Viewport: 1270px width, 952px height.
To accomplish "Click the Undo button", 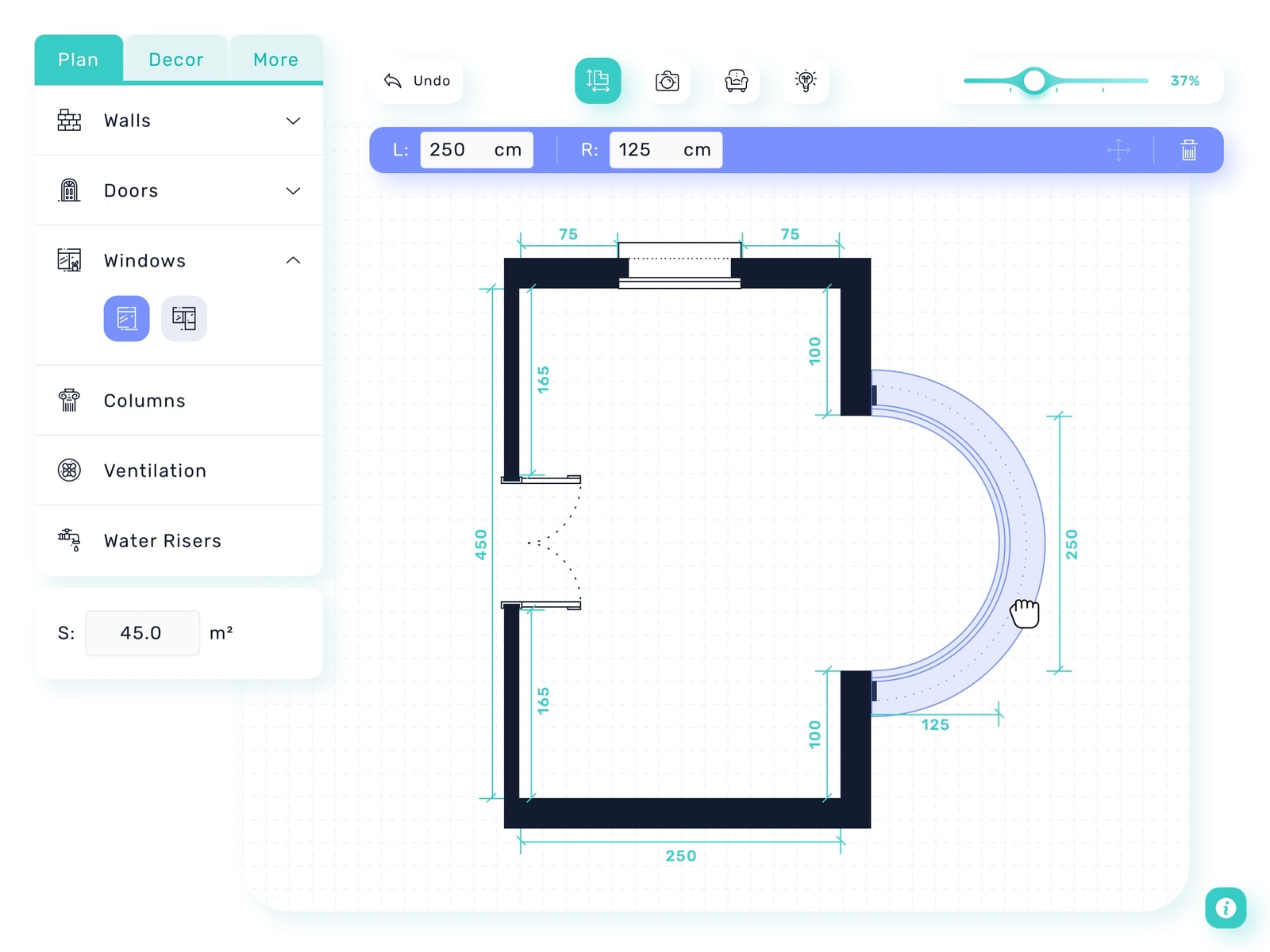I will [x=416, y=80].
